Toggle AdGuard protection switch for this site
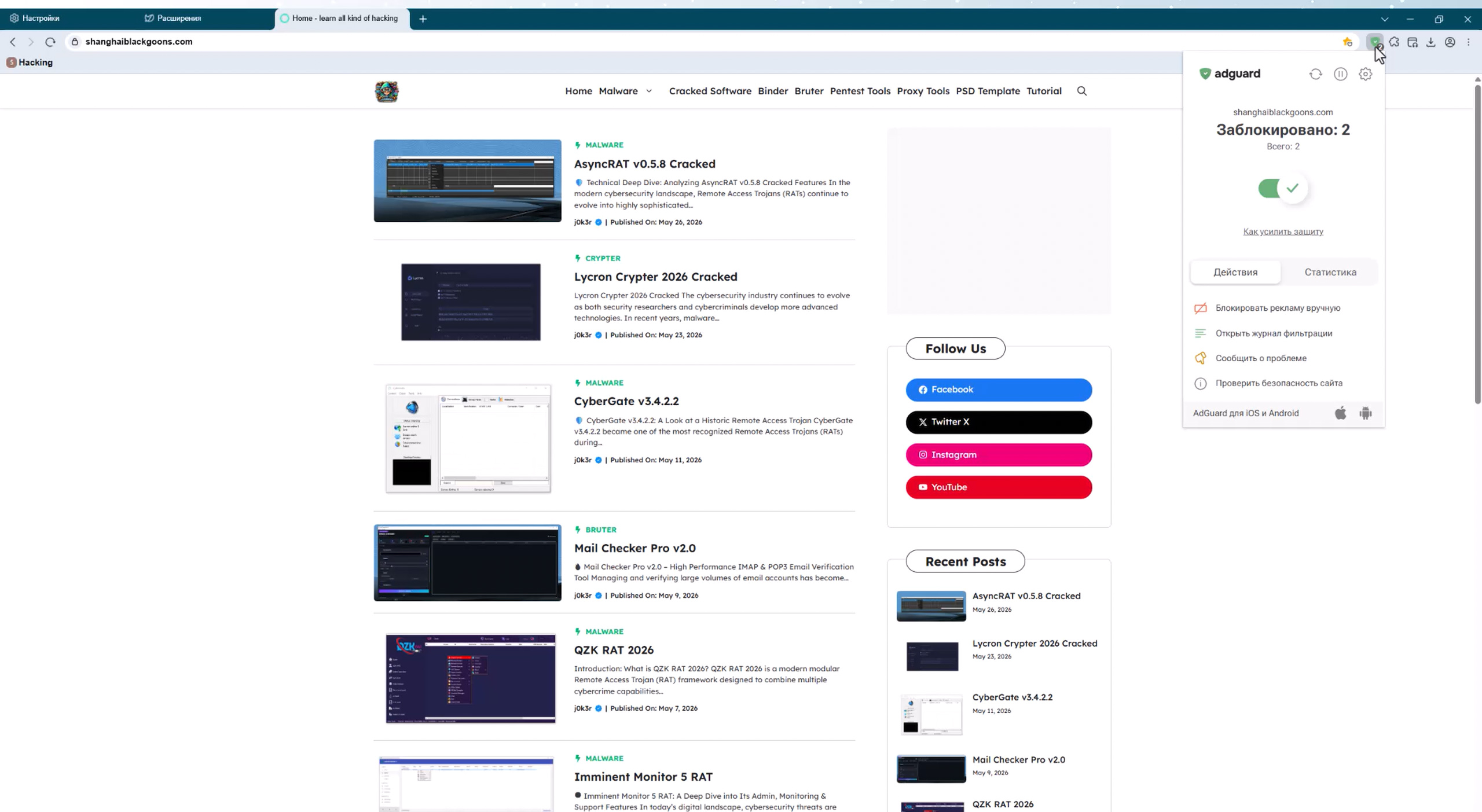The image size is (1482, 812). click(1283, 188)
